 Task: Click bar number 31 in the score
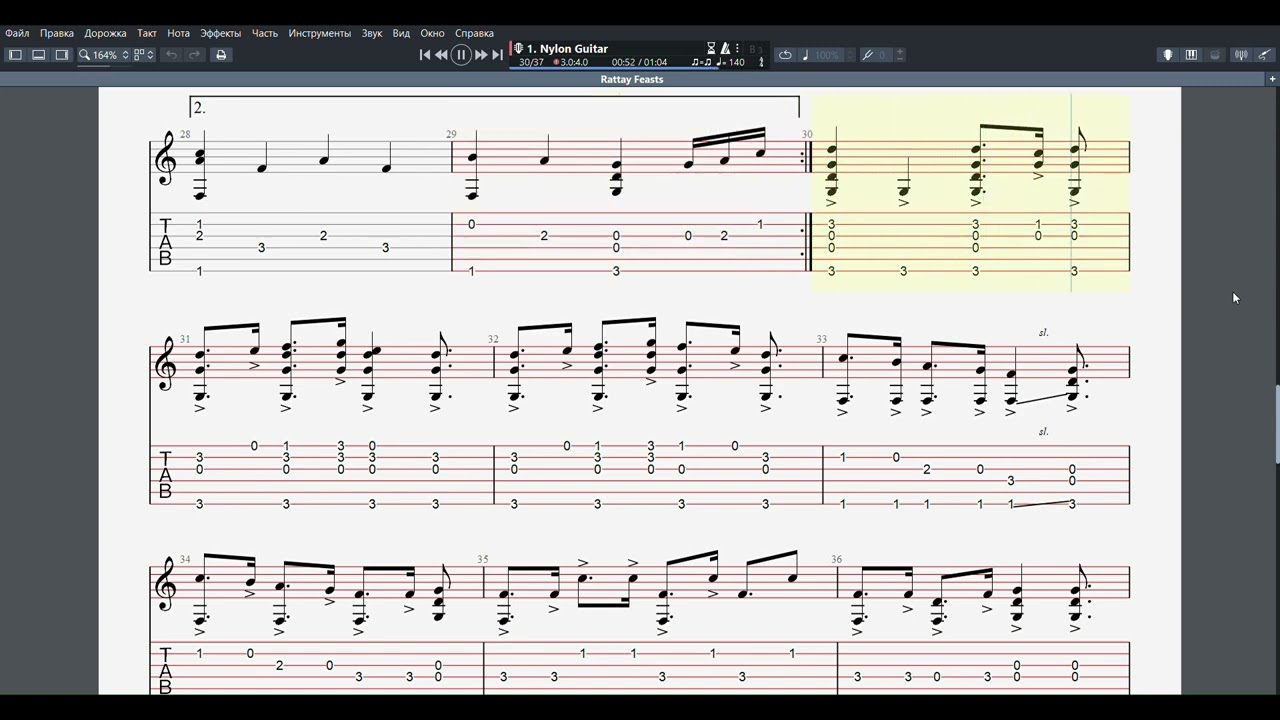click(x=185, y=340)
